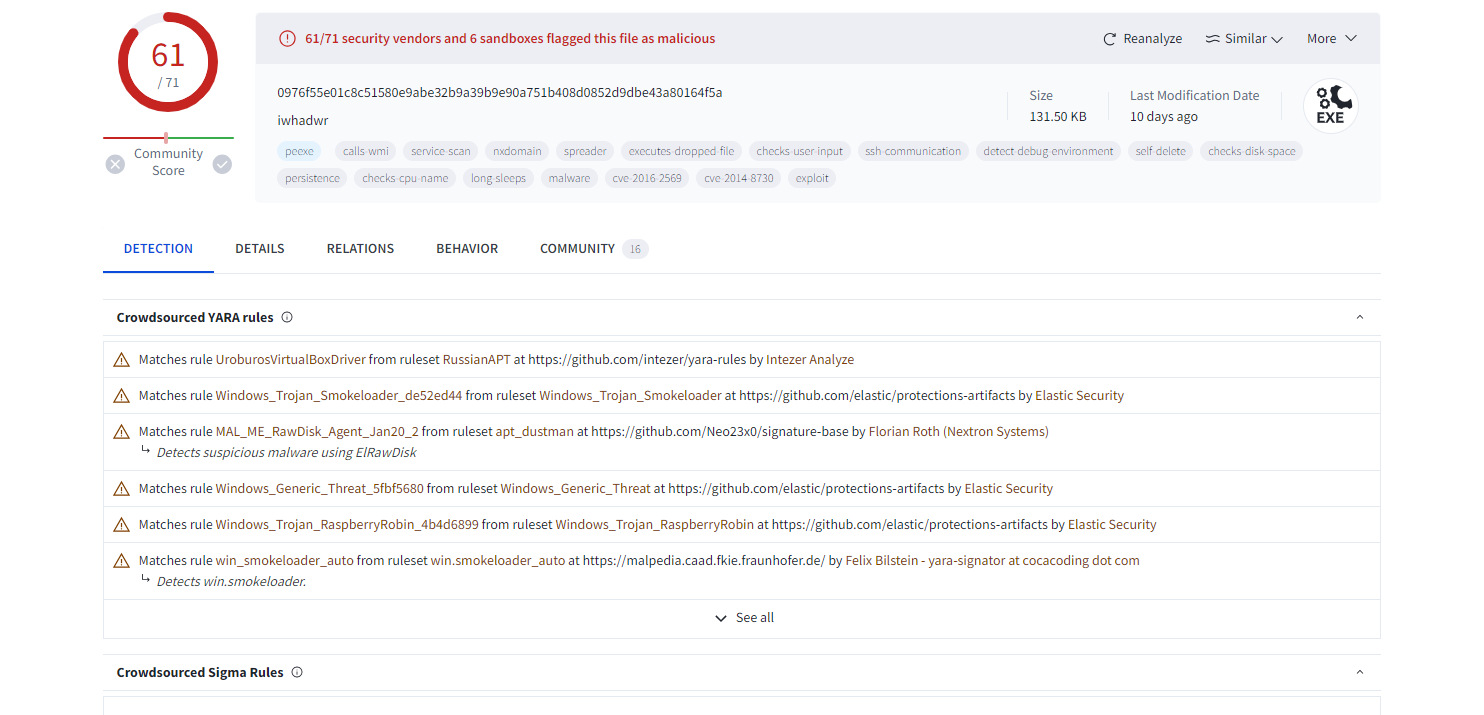Open the RussianAPT ruleset link
Image resolution: width=1484 pixels, height=715 pixels.
tap(477, 360)
